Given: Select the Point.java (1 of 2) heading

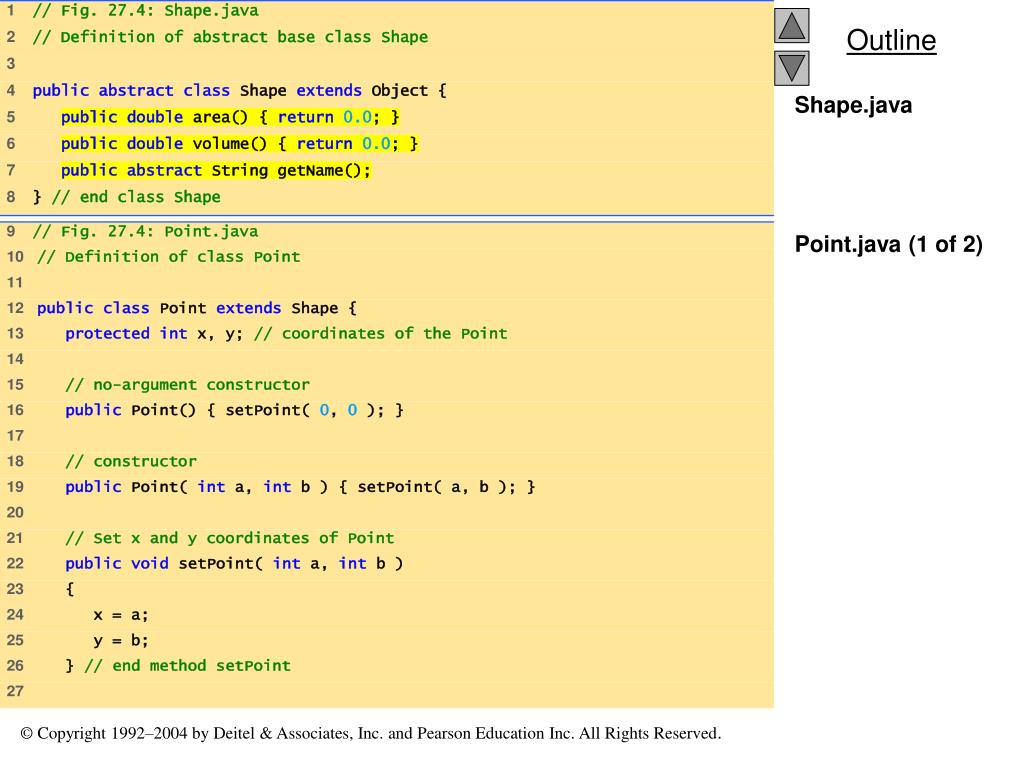Looking at the screenshot, I should [888, 244].
